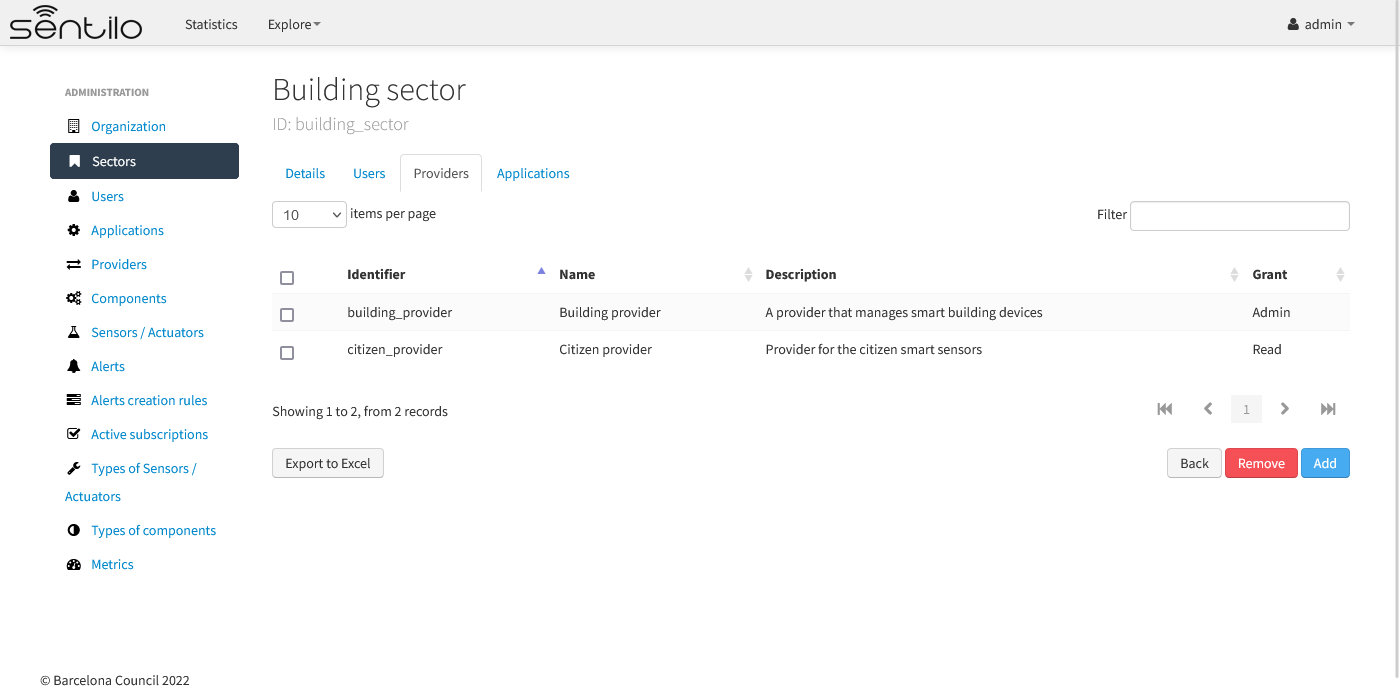Click the Read grant value
Image resolution: width=1400 pixels, height=700 pixels.
[x=1267, y=349]
